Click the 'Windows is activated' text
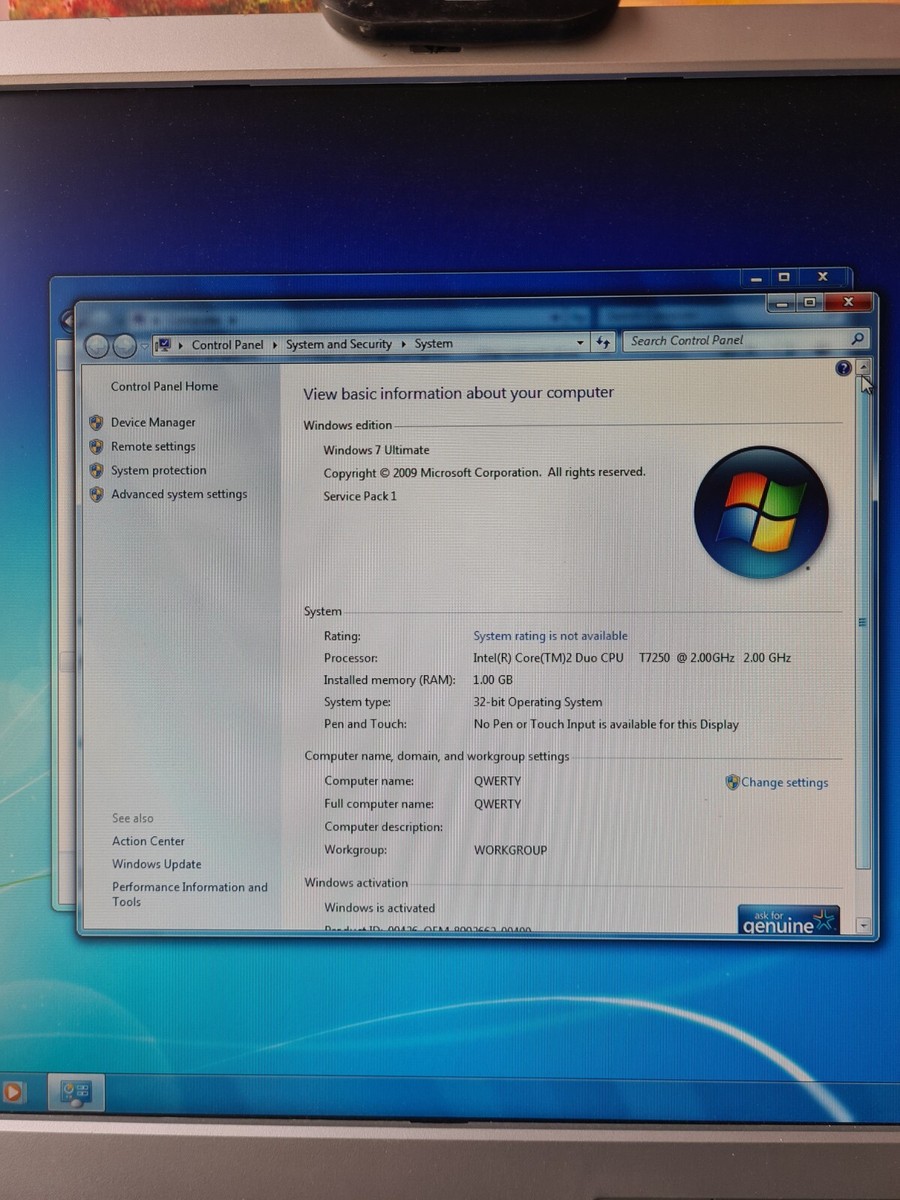Image resolution: width=900 pixels, height=1200 pixels. pos(379,908)
